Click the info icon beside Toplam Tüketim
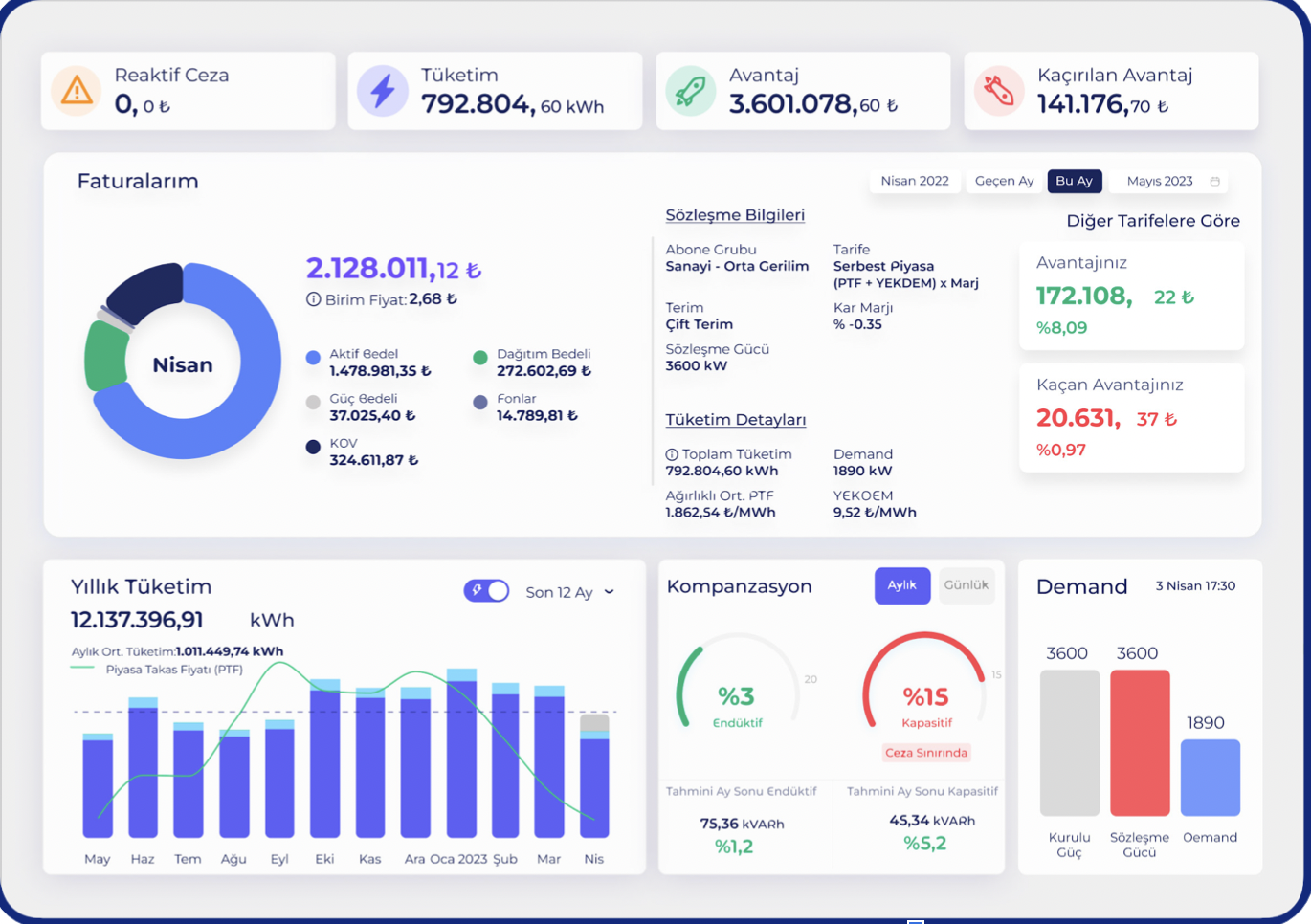This screenshot has height=924, width=1311. [x=673, y=453]
